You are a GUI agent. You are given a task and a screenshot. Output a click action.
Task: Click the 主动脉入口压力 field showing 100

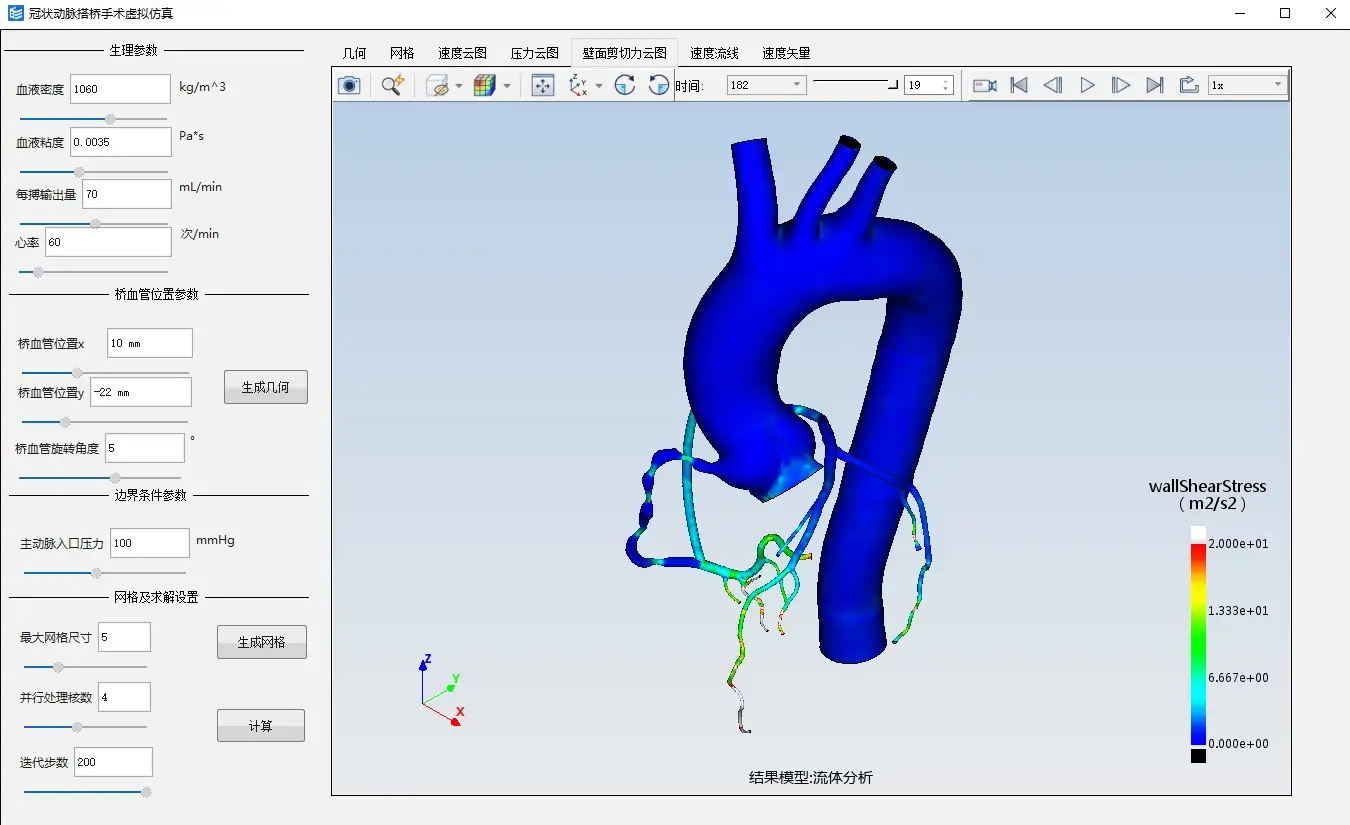[x=150, y=543]
